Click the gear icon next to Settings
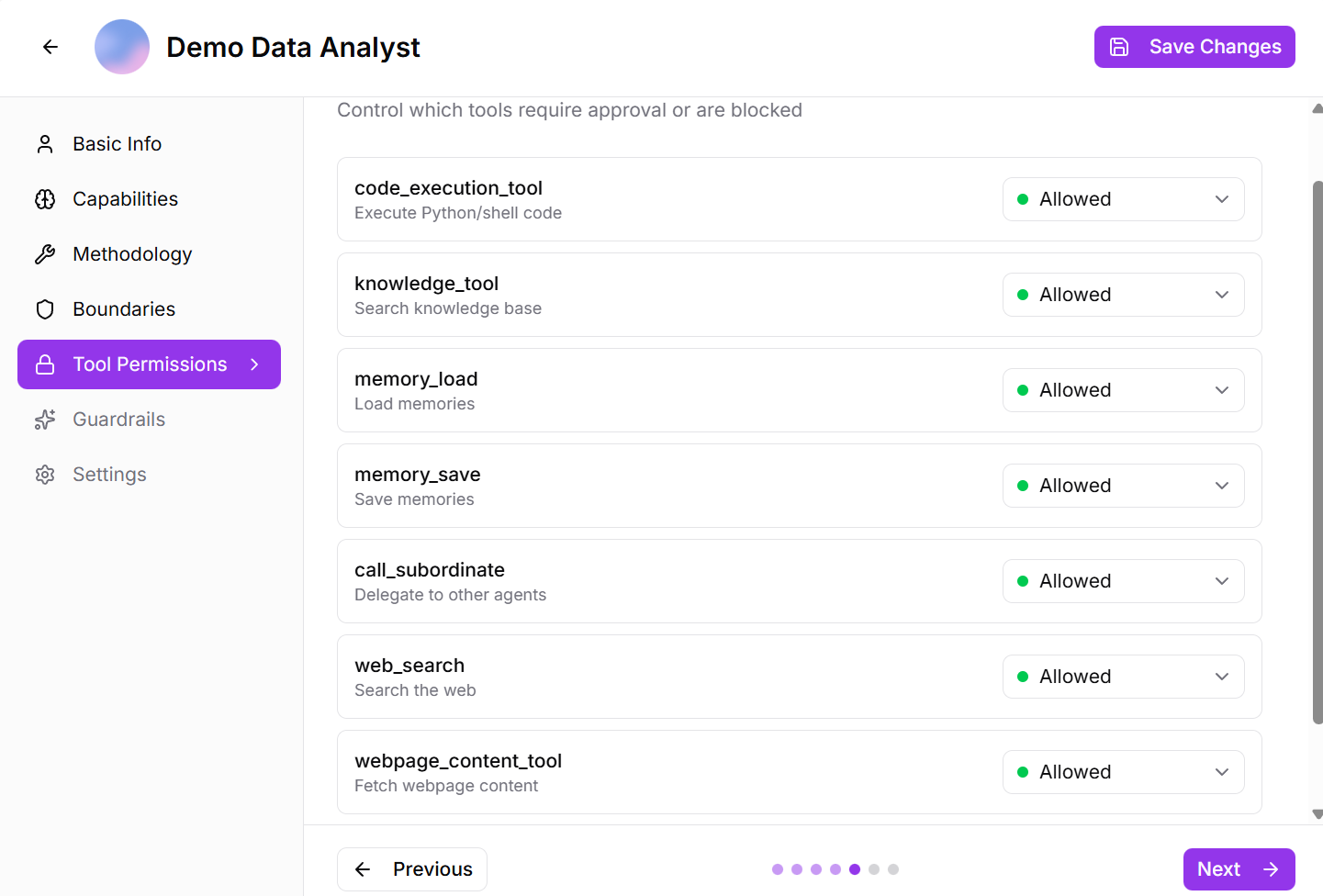 point(45,475)
